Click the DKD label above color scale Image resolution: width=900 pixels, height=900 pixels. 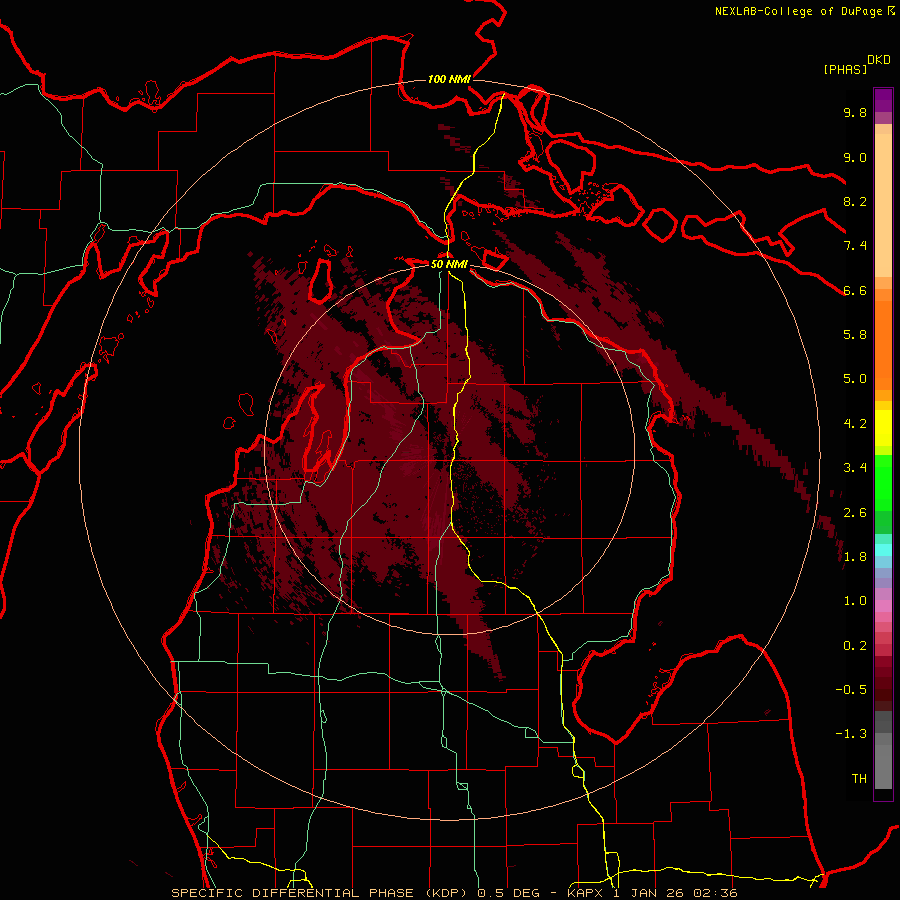coord(879,60)
